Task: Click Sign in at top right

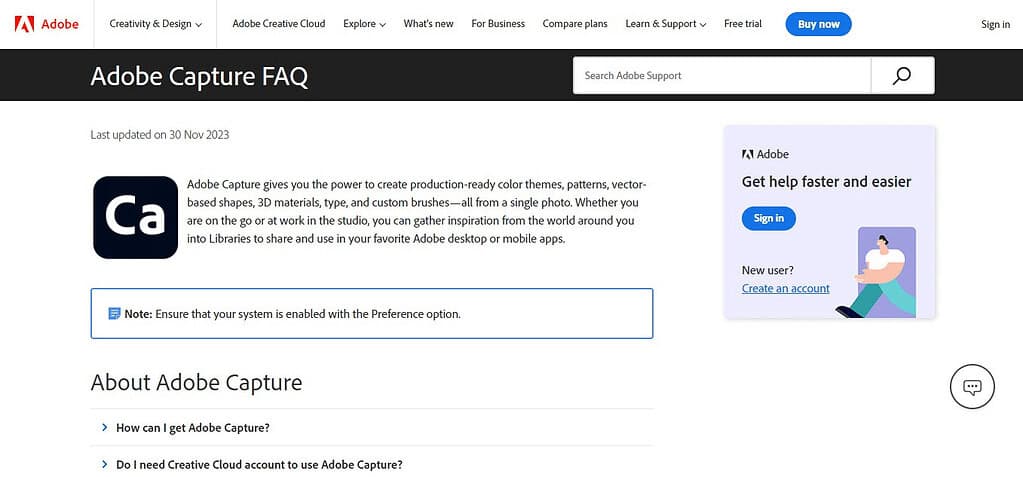Action: click(995, 25)
